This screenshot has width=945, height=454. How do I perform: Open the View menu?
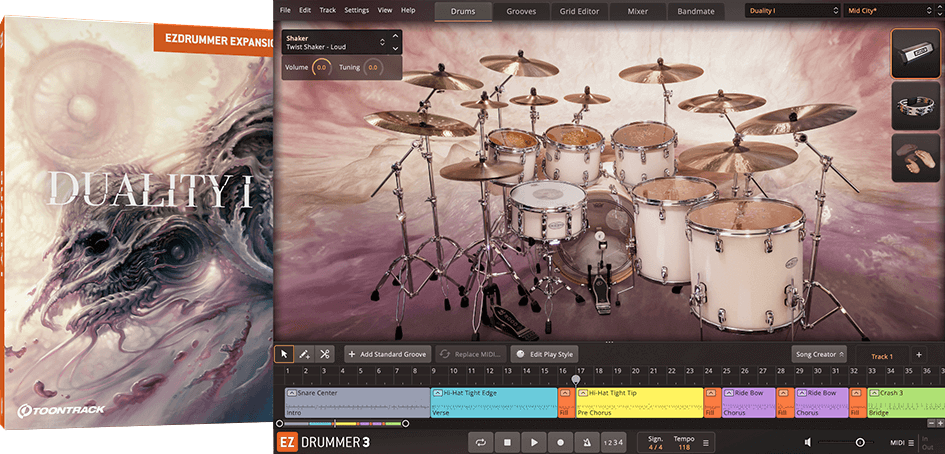click(x=385, y=10)
